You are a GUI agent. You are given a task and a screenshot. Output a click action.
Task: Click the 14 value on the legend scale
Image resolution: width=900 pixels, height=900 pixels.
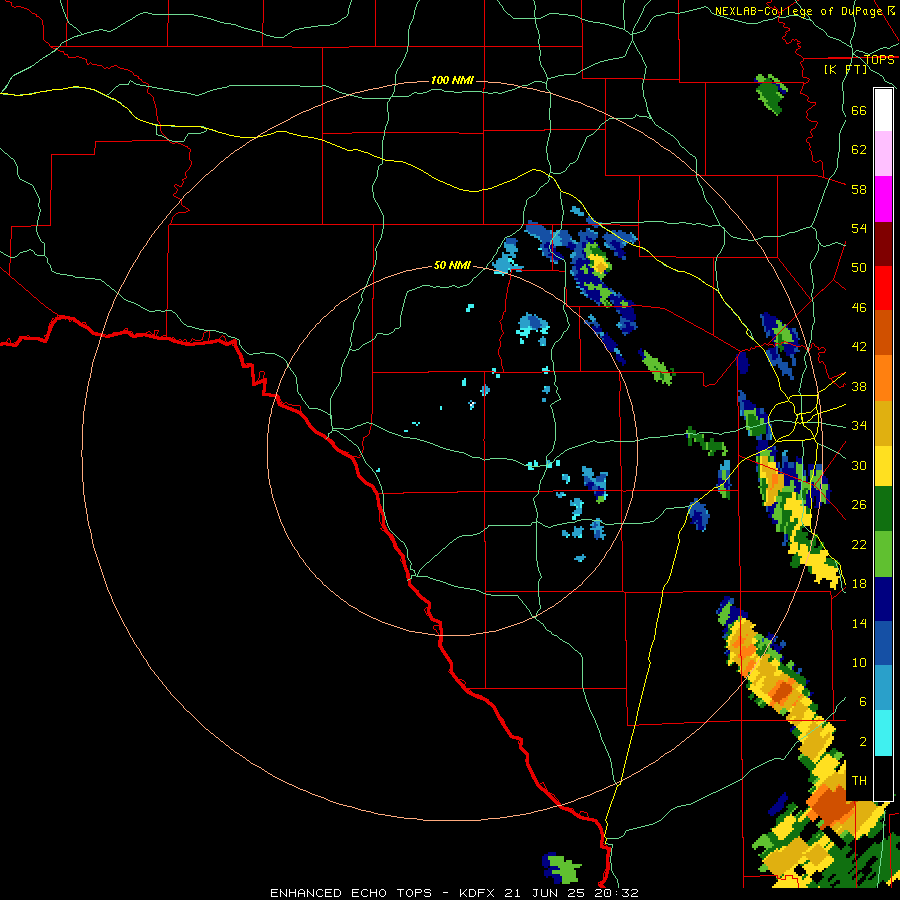pos(859,623)
